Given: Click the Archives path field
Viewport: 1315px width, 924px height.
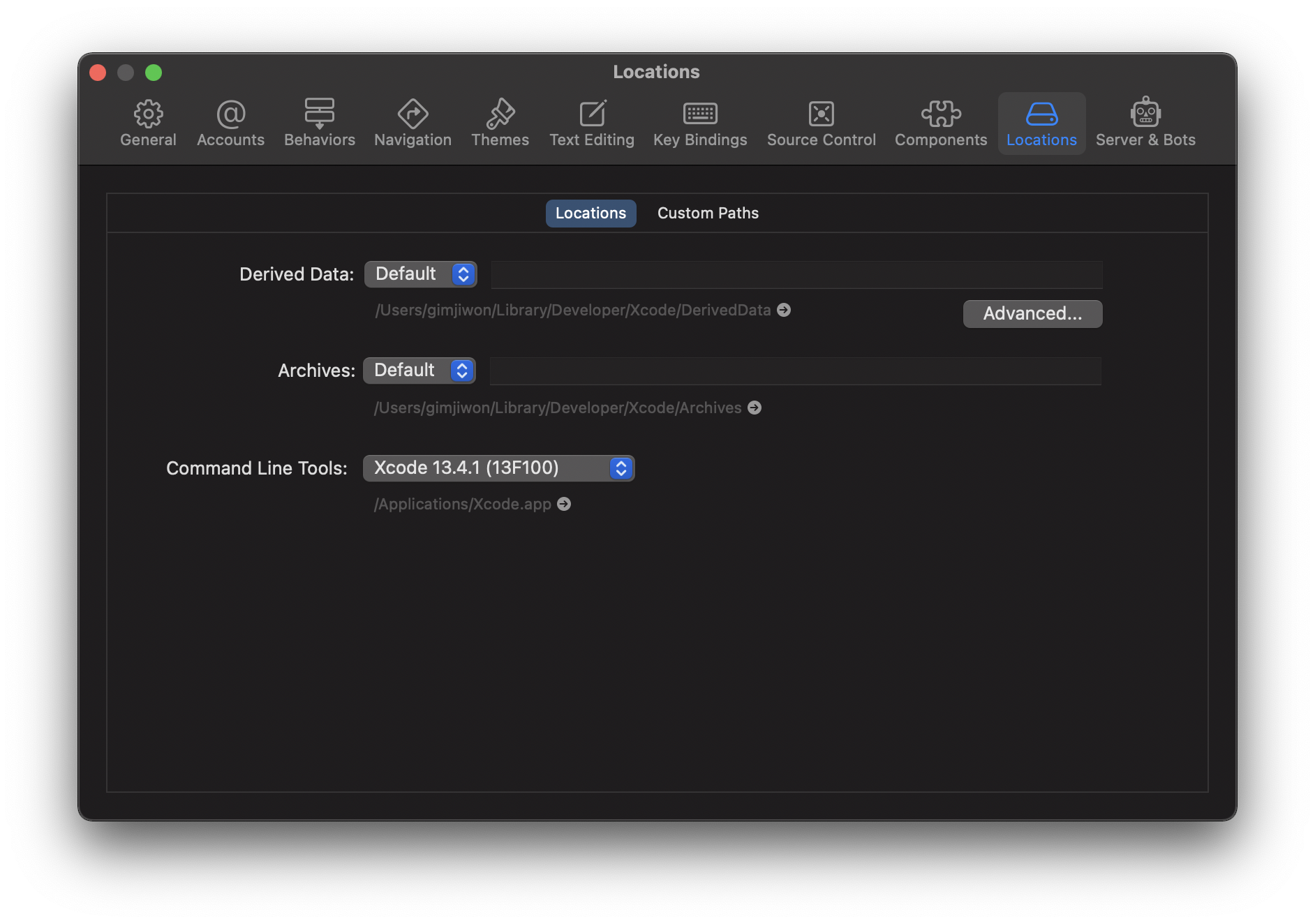Looking at the screenshot, I should pos(796,371).
